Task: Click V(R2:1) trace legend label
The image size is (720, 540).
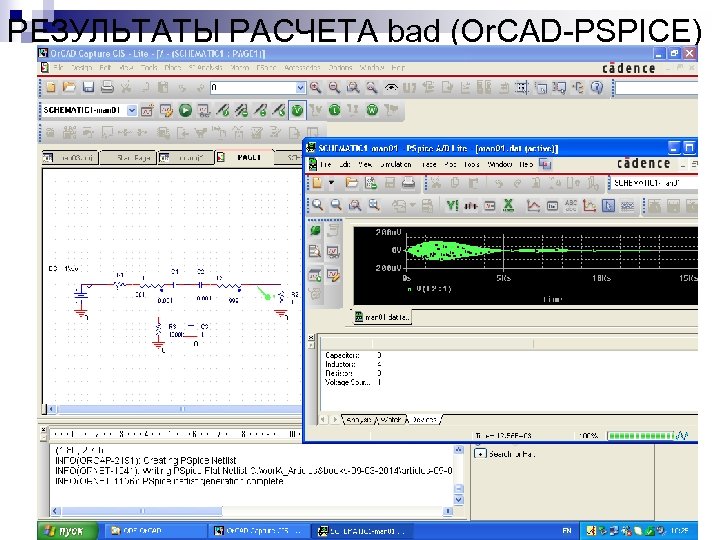Action: [433, 289]
